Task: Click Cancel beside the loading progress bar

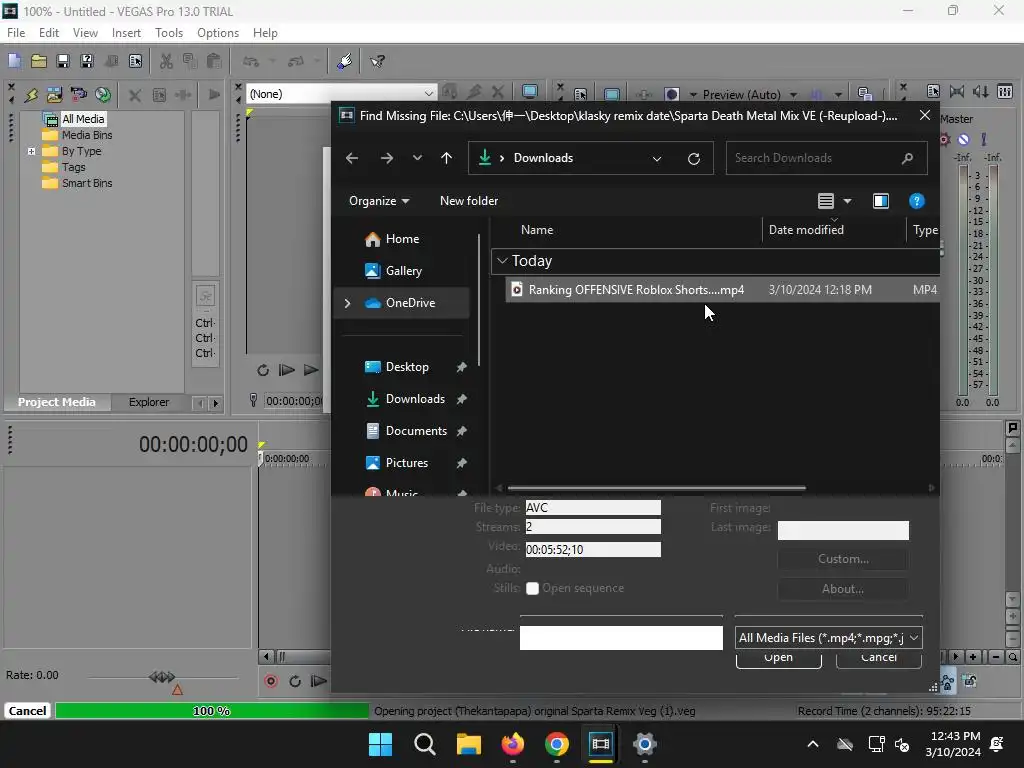Action: 27,711
